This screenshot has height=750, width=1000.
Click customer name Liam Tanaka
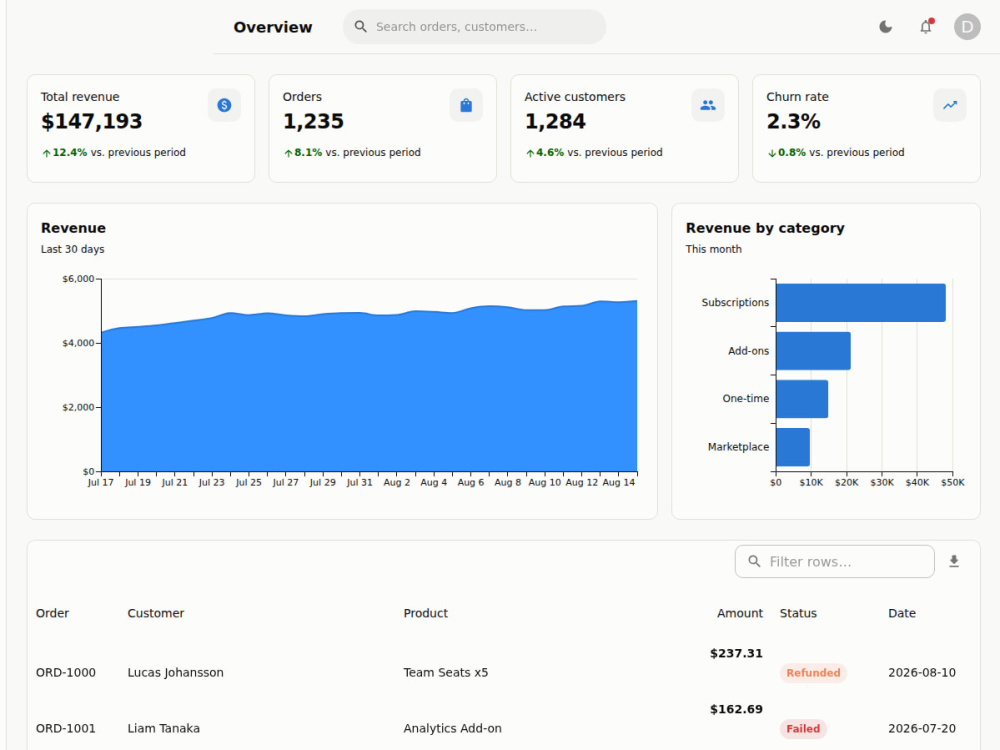[x=163, y=728]
